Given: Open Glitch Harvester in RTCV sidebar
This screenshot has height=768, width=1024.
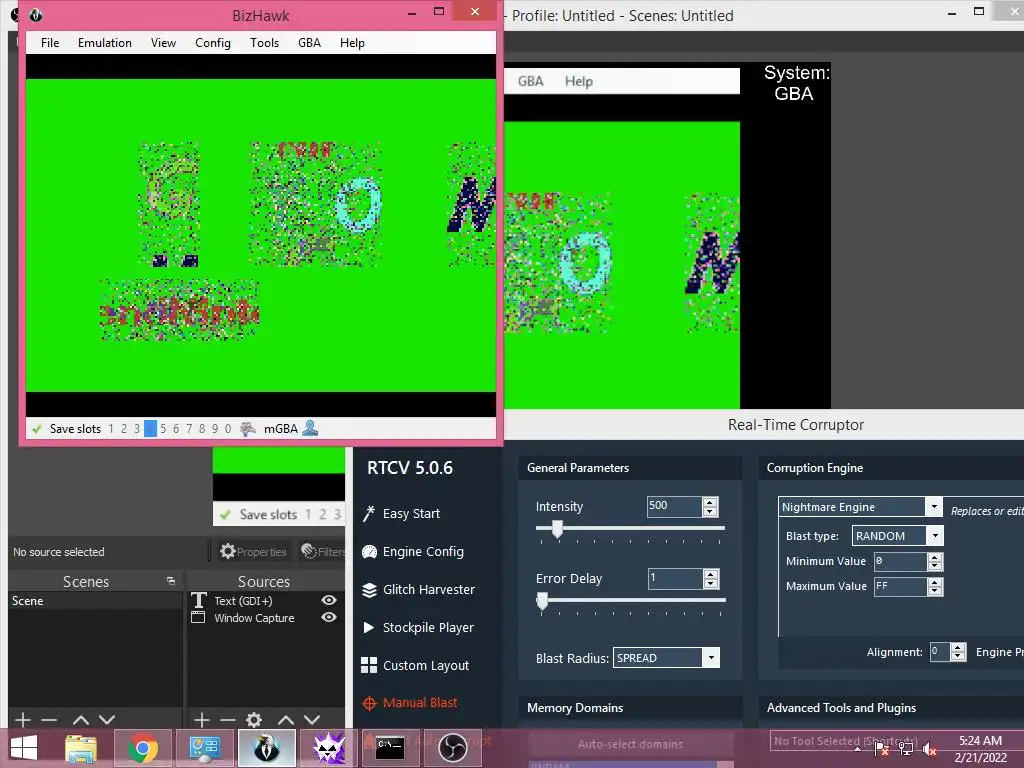Looking at the screenshot, I should pos(418,590).
